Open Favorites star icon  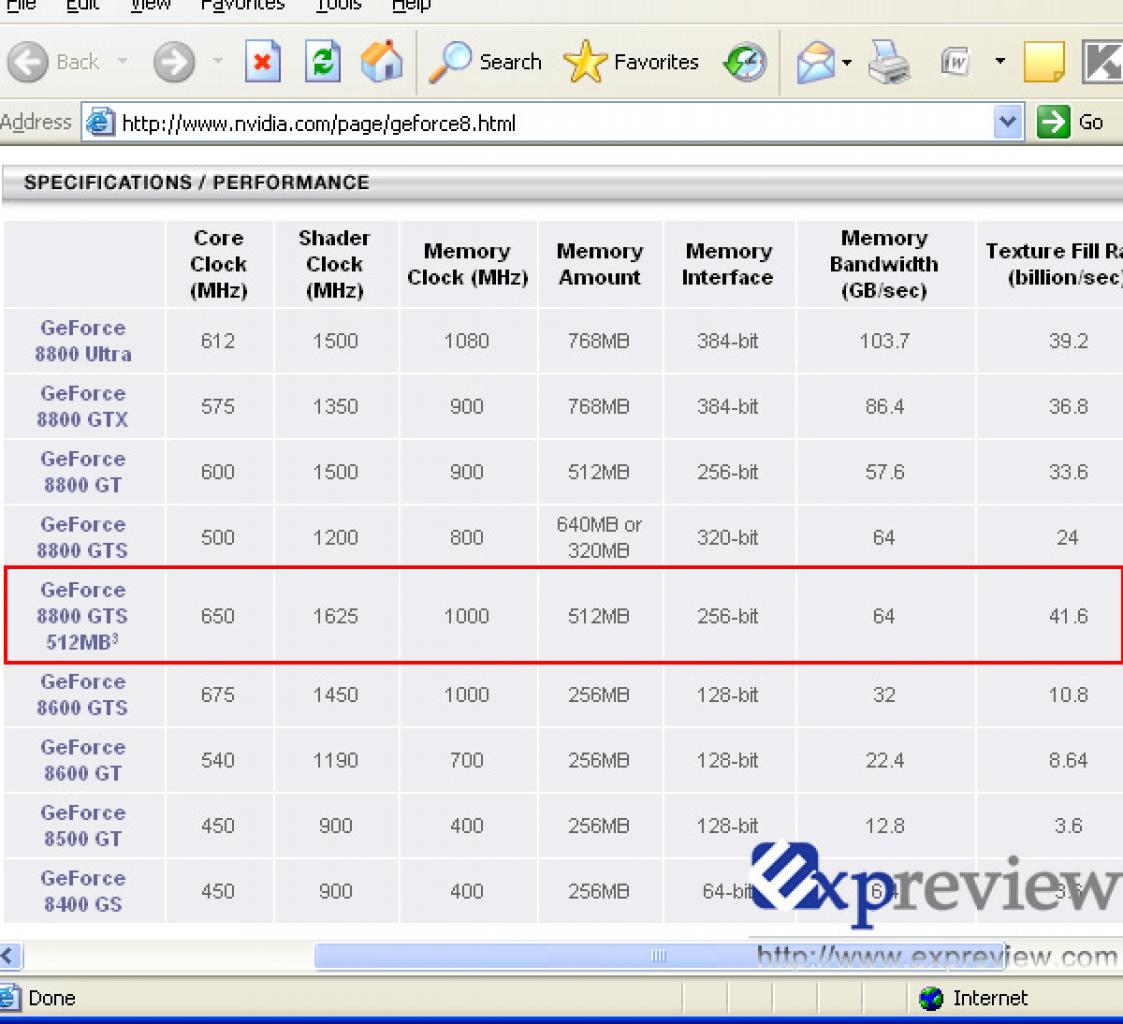pos(584,62)
